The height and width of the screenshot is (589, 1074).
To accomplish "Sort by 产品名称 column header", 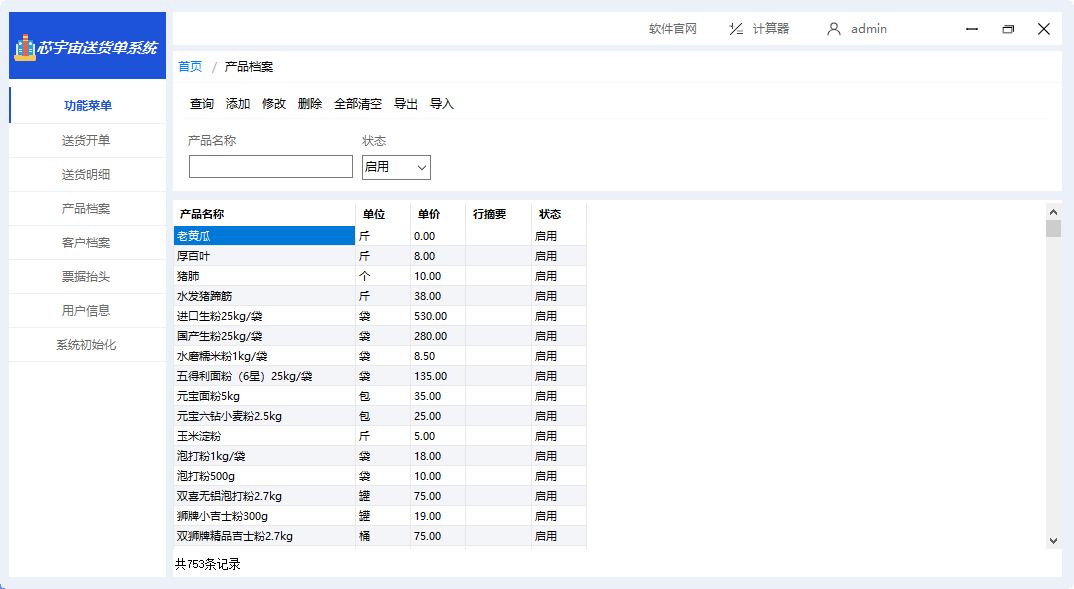I will (x=264, y=214).
